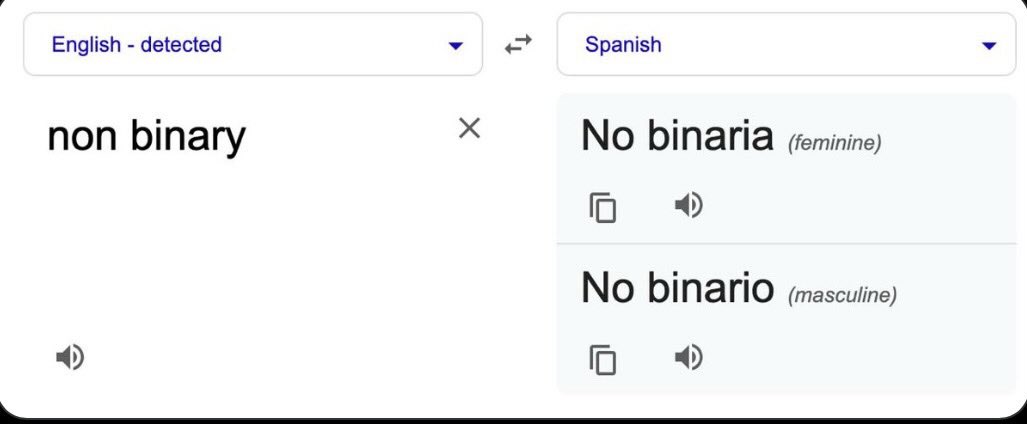Play audio for "No binario"
The image size is (1027, 424).
click(688, 357)
